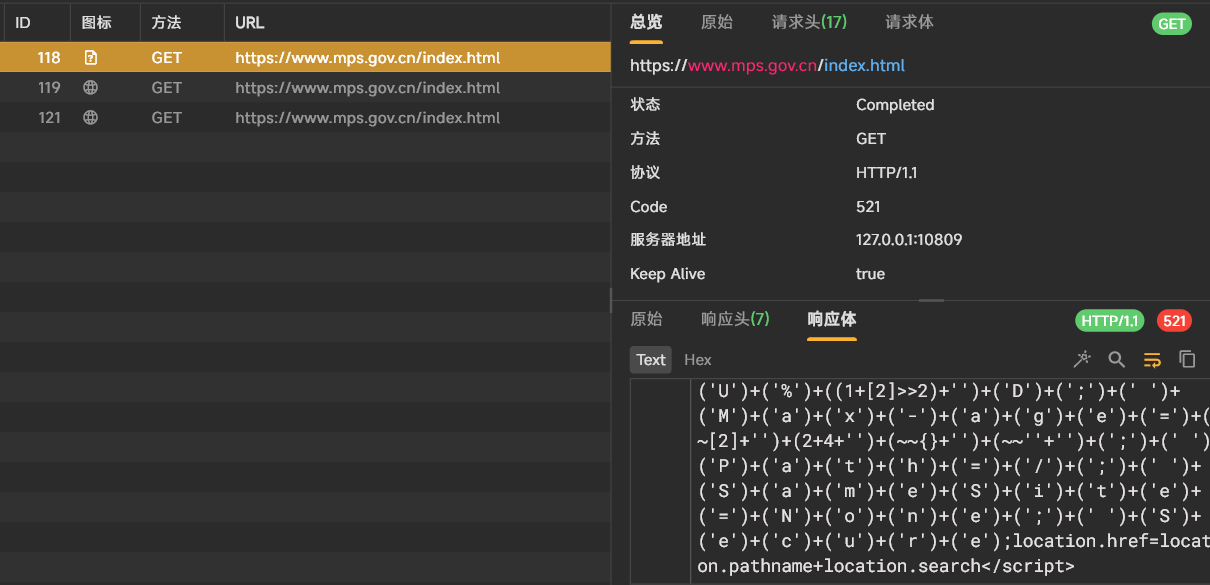Click protocol value HTTP/1.1 in overview
The width and height of the screenshot is (1210, 585).
coord(887,173)
